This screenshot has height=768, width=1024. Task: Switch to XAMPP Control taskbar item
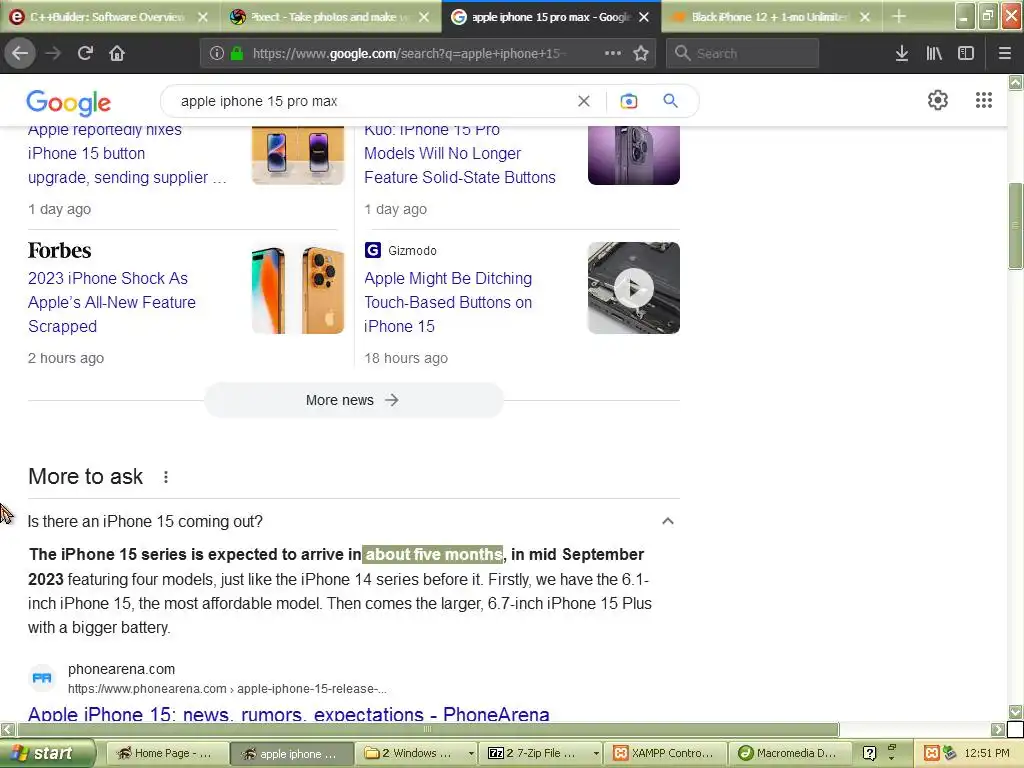(664, 753)
